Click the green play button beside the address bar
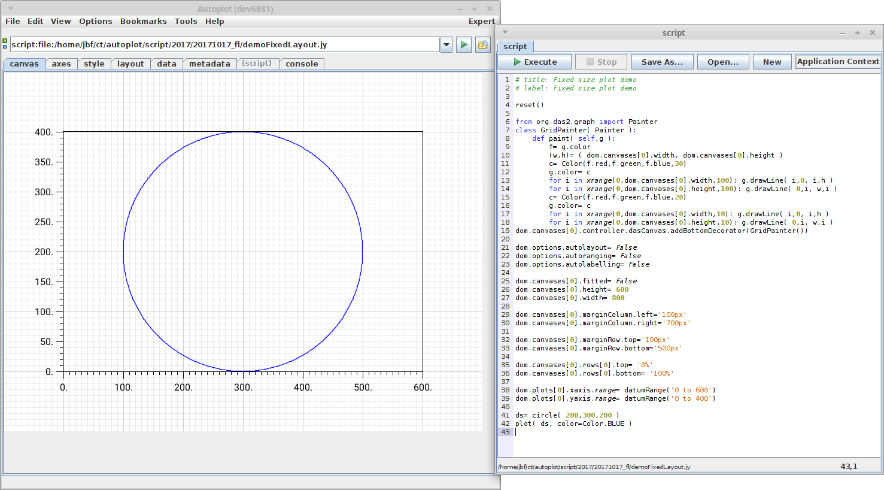 point(464,45)
